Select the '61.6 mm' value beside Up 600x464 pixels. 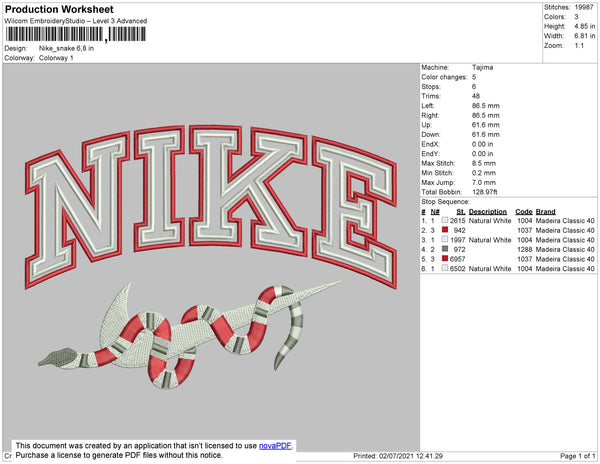tap(486, 125)
